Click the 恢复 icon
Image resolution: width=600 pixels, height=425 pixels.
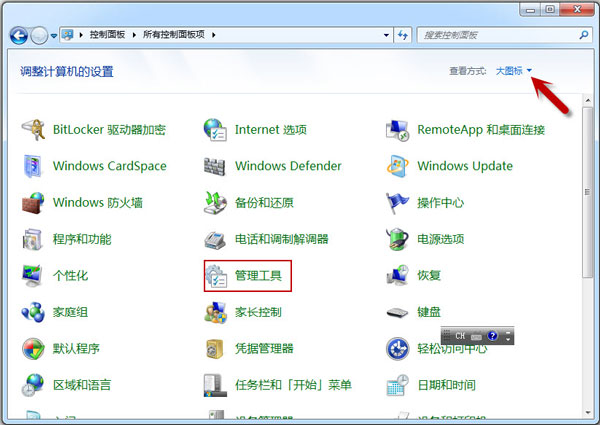[x=398, y=275]
